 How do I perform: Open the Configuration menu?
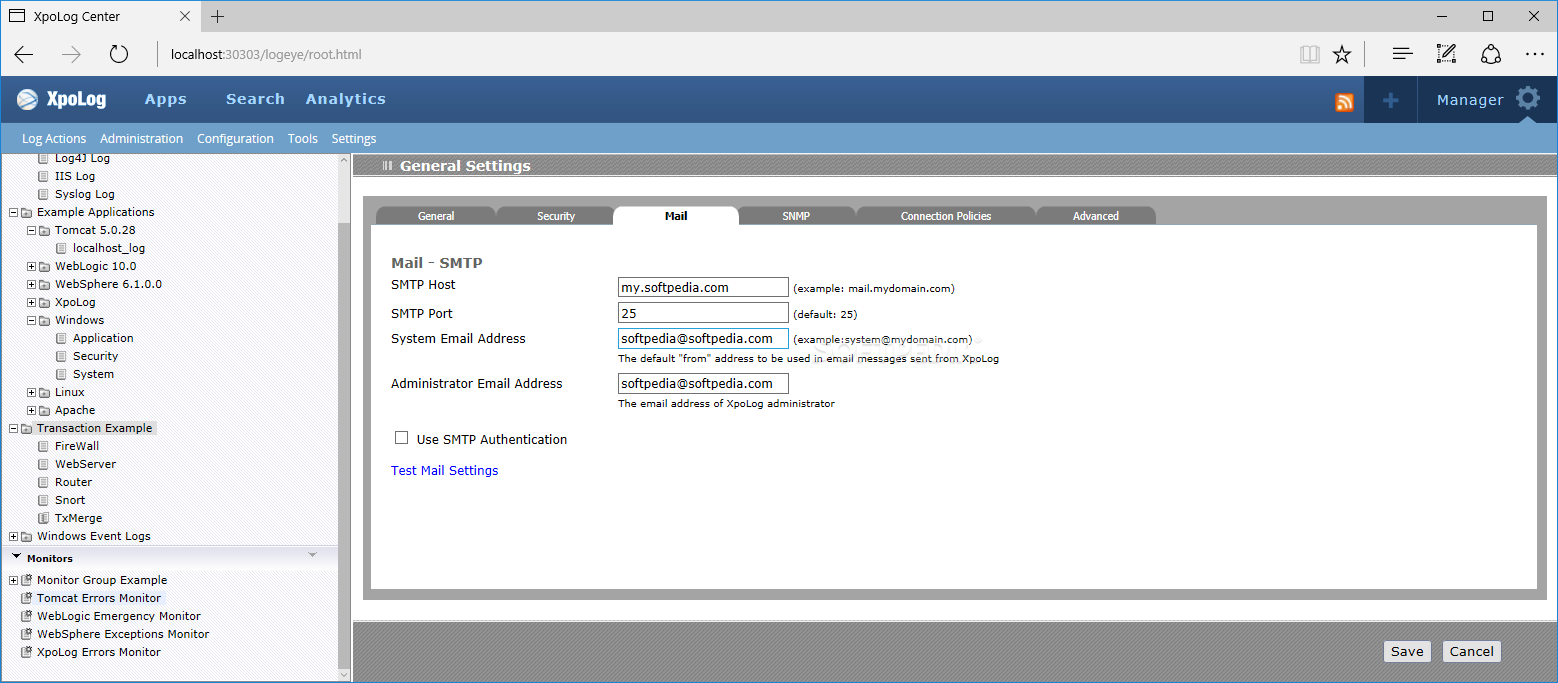235,139
